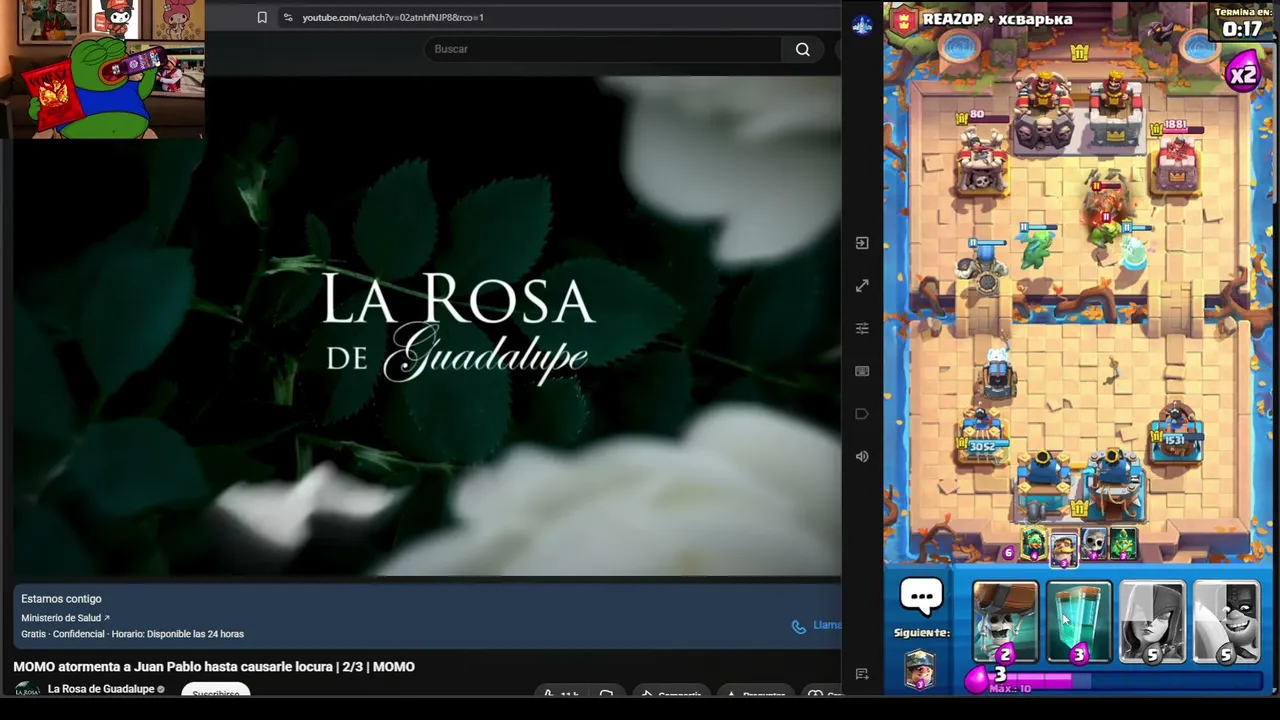Click the pink elixir bar
Screen dimensions: 1280x720
[x=1115, y=680]
